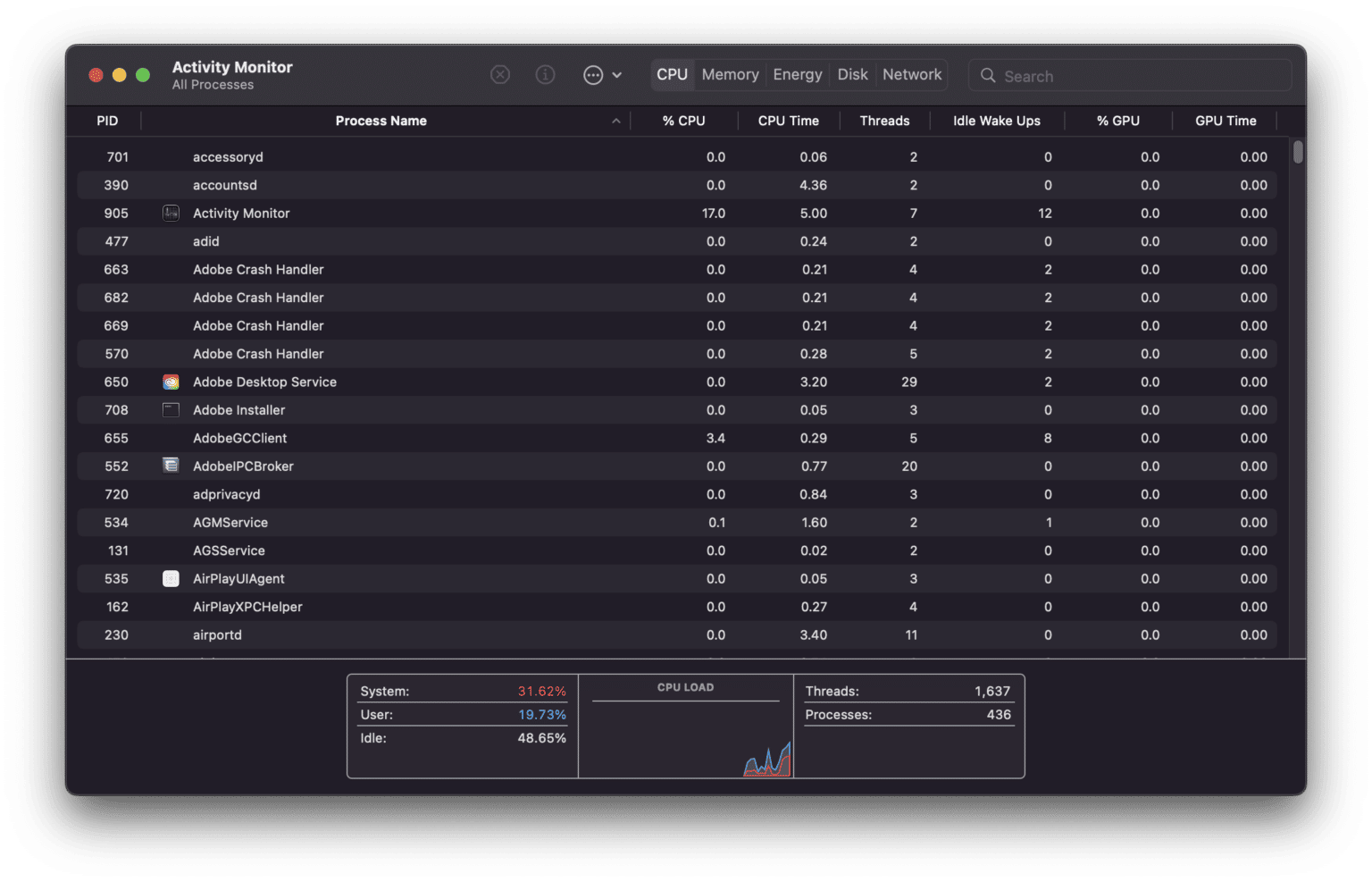Switch to the Energy tab
This screenshot has height=882, width=1372.
click(x=797, y=74)
